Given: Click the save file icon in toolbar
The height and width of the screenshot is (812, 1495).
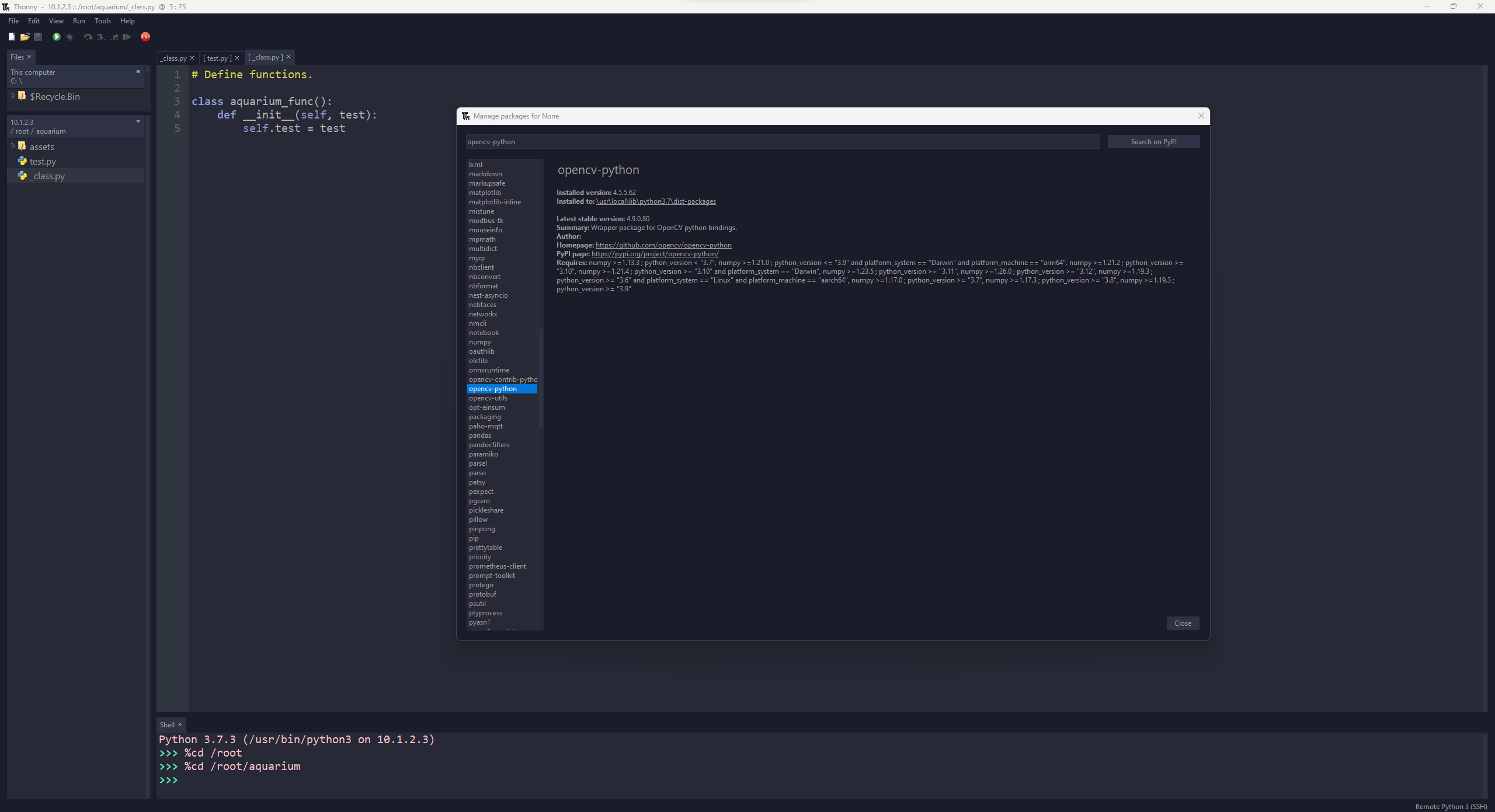Looking at the screenshot, I should [x=36, y=37].
